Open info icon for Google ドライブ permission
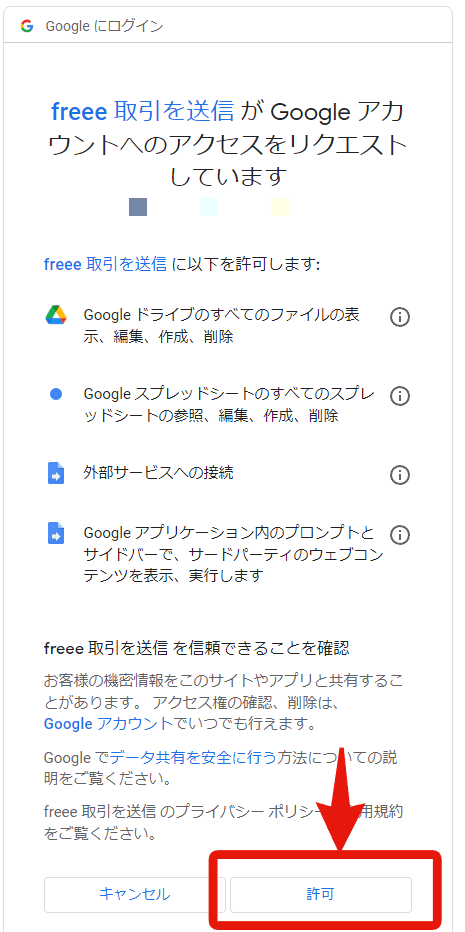 tap(400, 317)
